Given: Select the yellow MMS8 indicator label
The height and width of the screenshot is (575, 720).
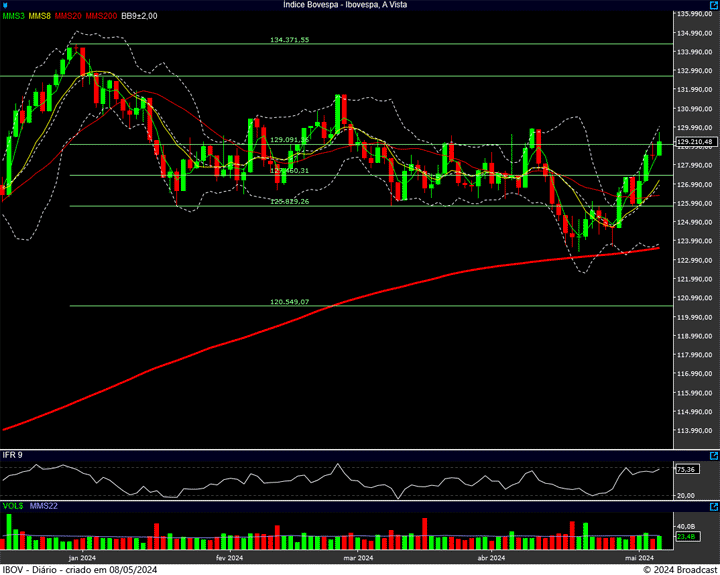Looking at the screenshot, I should point(40,16).
